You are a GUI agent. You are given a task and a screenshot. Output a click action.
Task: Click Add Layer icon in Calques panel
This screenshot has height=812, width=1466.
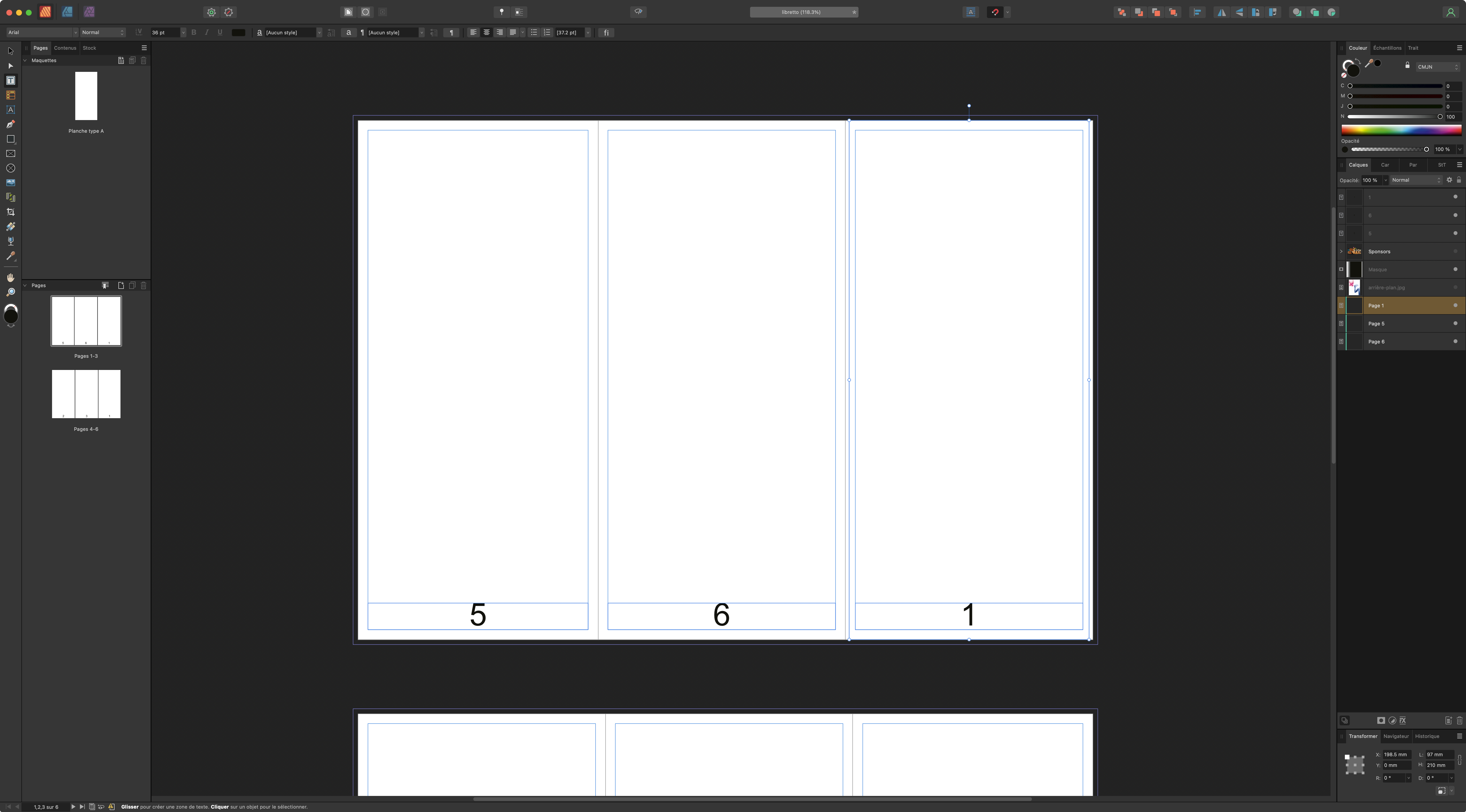1448,720
